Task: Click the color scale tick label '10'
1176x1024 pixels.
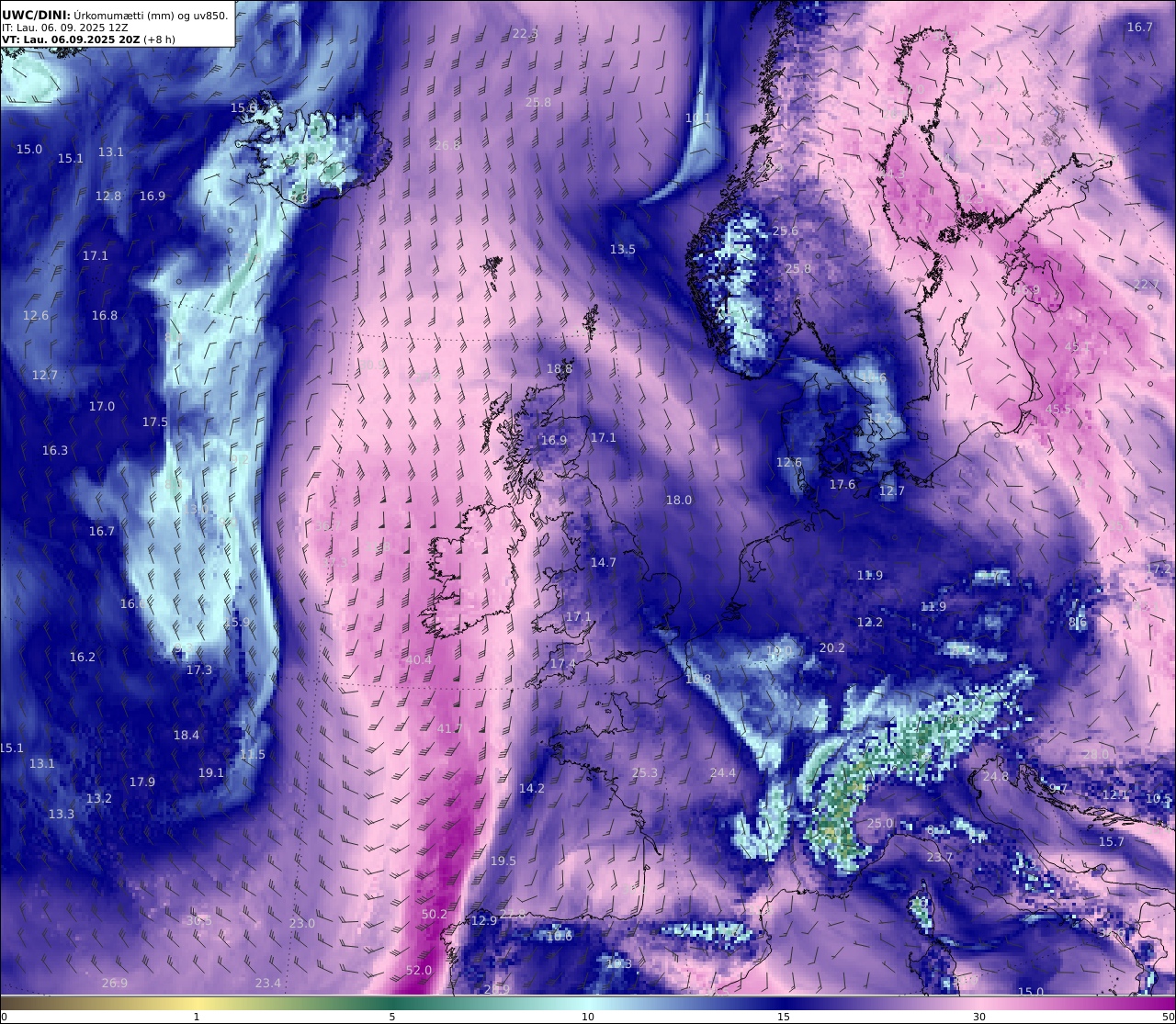Action: click(588, 1017)
